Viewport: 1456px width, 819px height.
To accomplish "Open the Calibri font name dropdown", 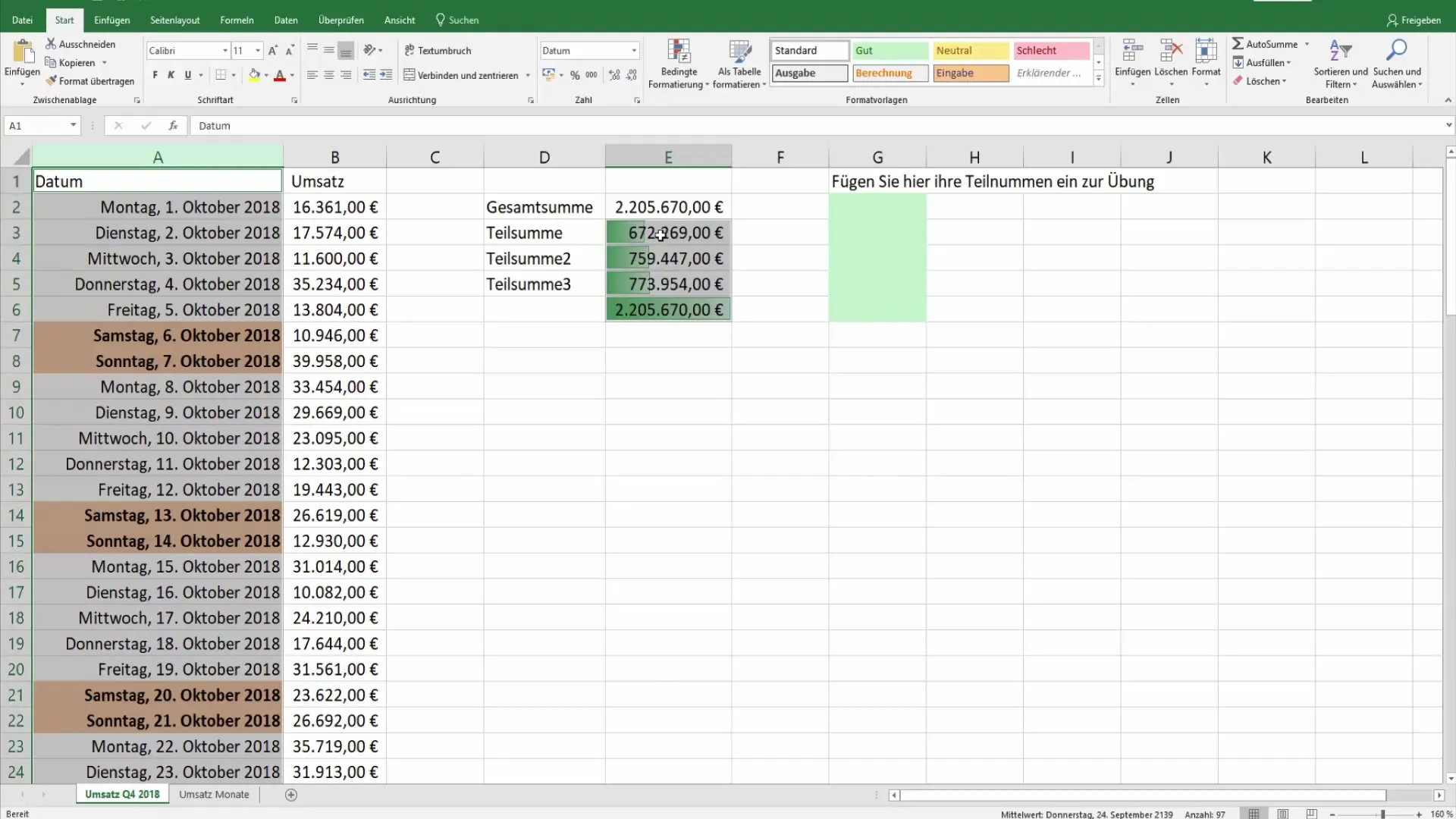I will [225, 51].
